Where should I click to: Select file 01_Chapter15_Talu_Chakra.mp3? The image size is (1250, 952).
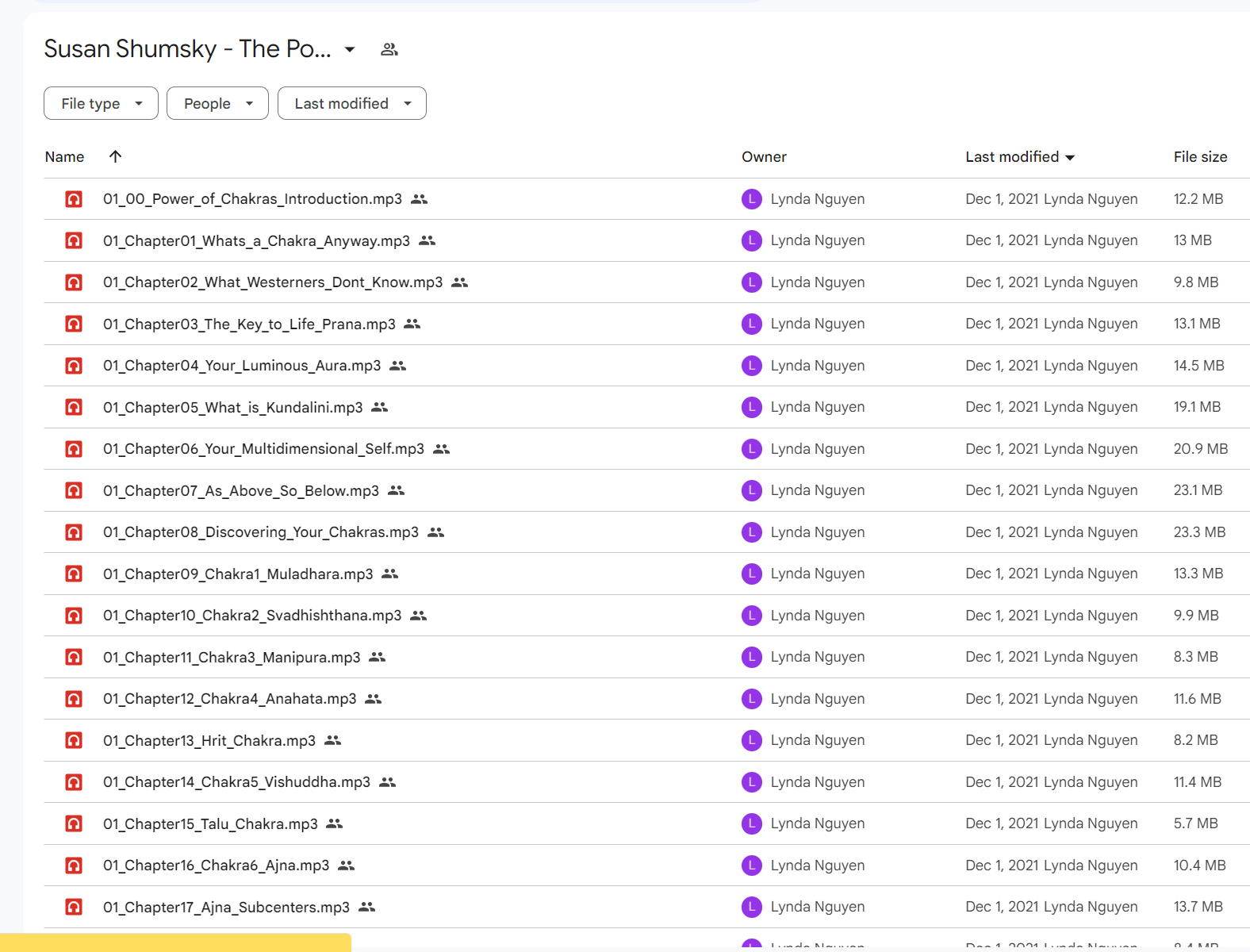[x=210, y=823]
